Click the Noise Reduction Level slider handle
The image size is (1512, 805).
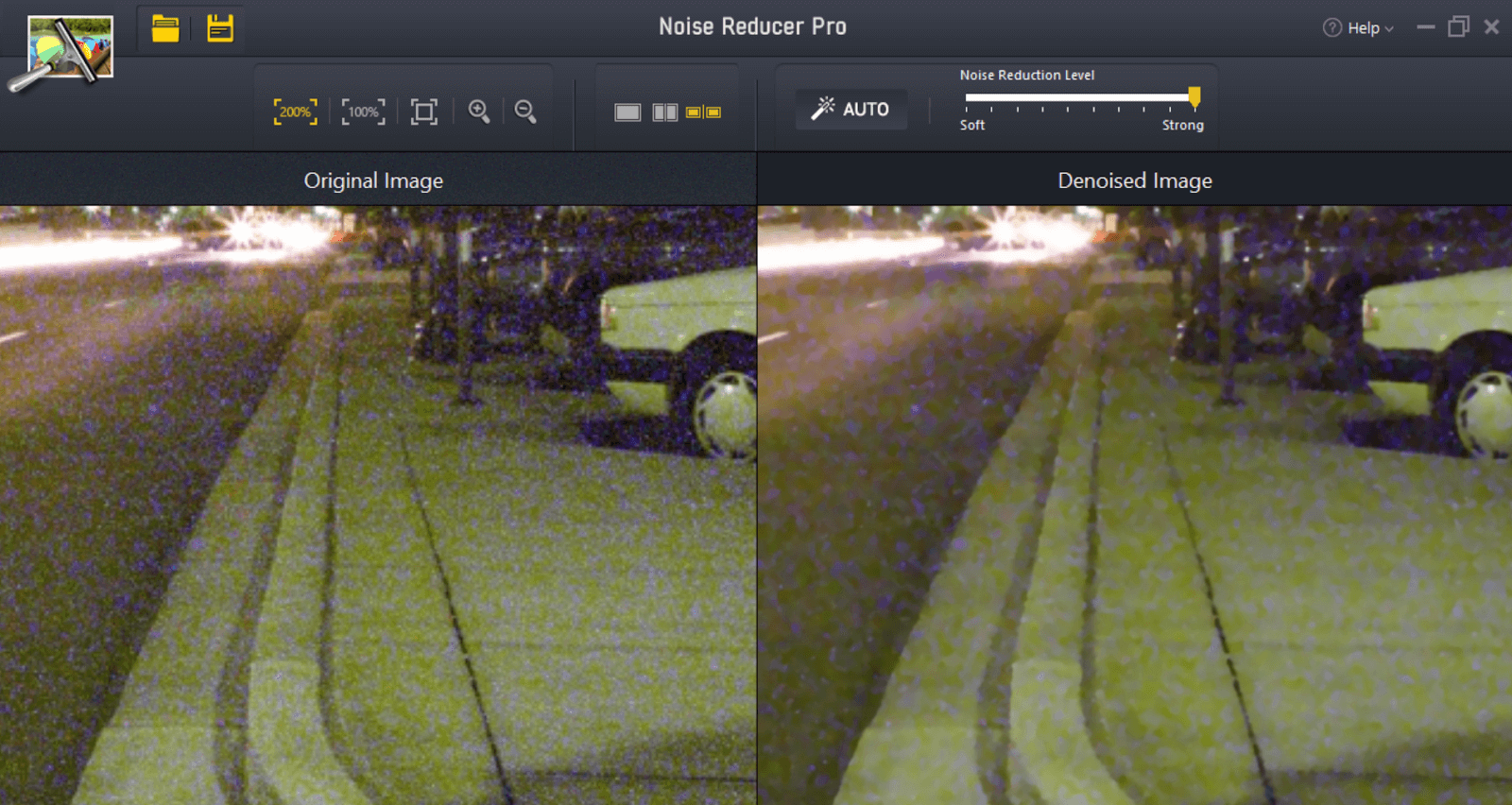tap(1194, 96)
